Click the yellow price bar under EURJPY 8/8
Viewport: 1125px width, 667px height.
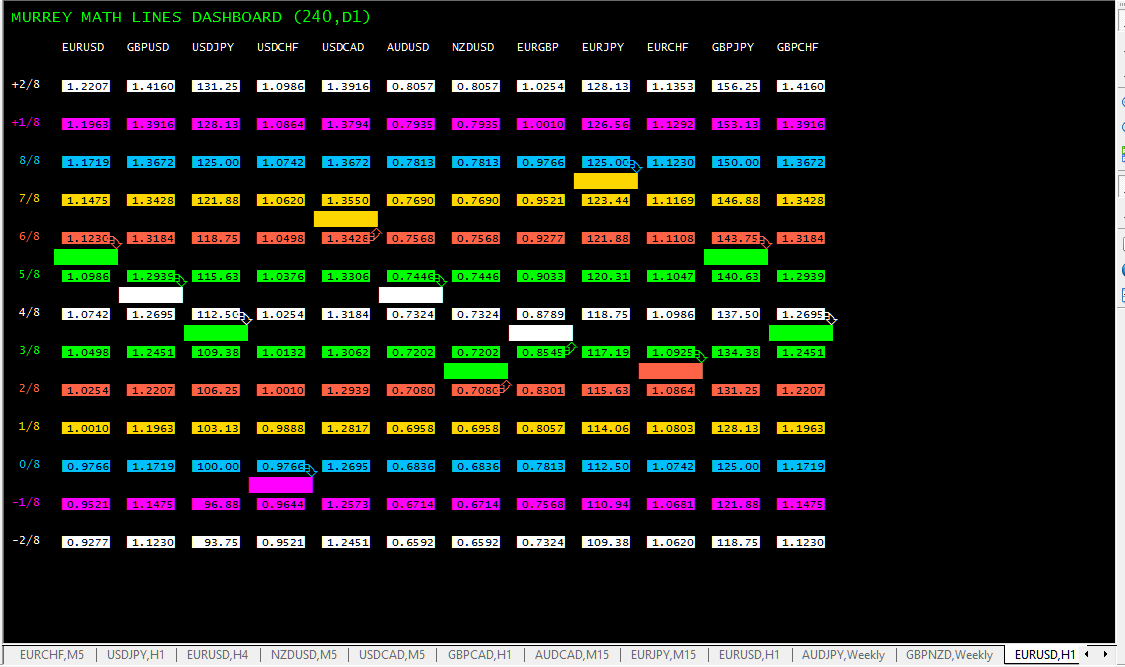click(606, 181)
